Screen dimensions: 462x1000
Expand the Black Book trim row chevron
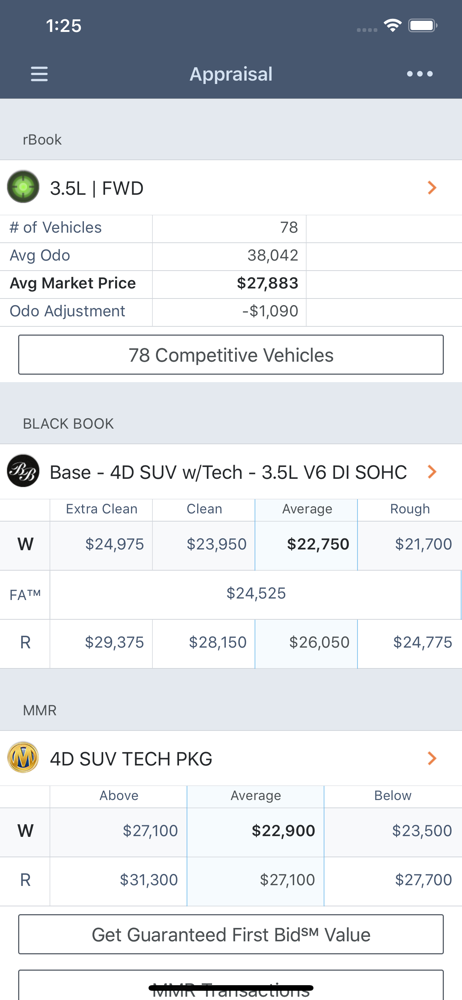click(432, 472)
